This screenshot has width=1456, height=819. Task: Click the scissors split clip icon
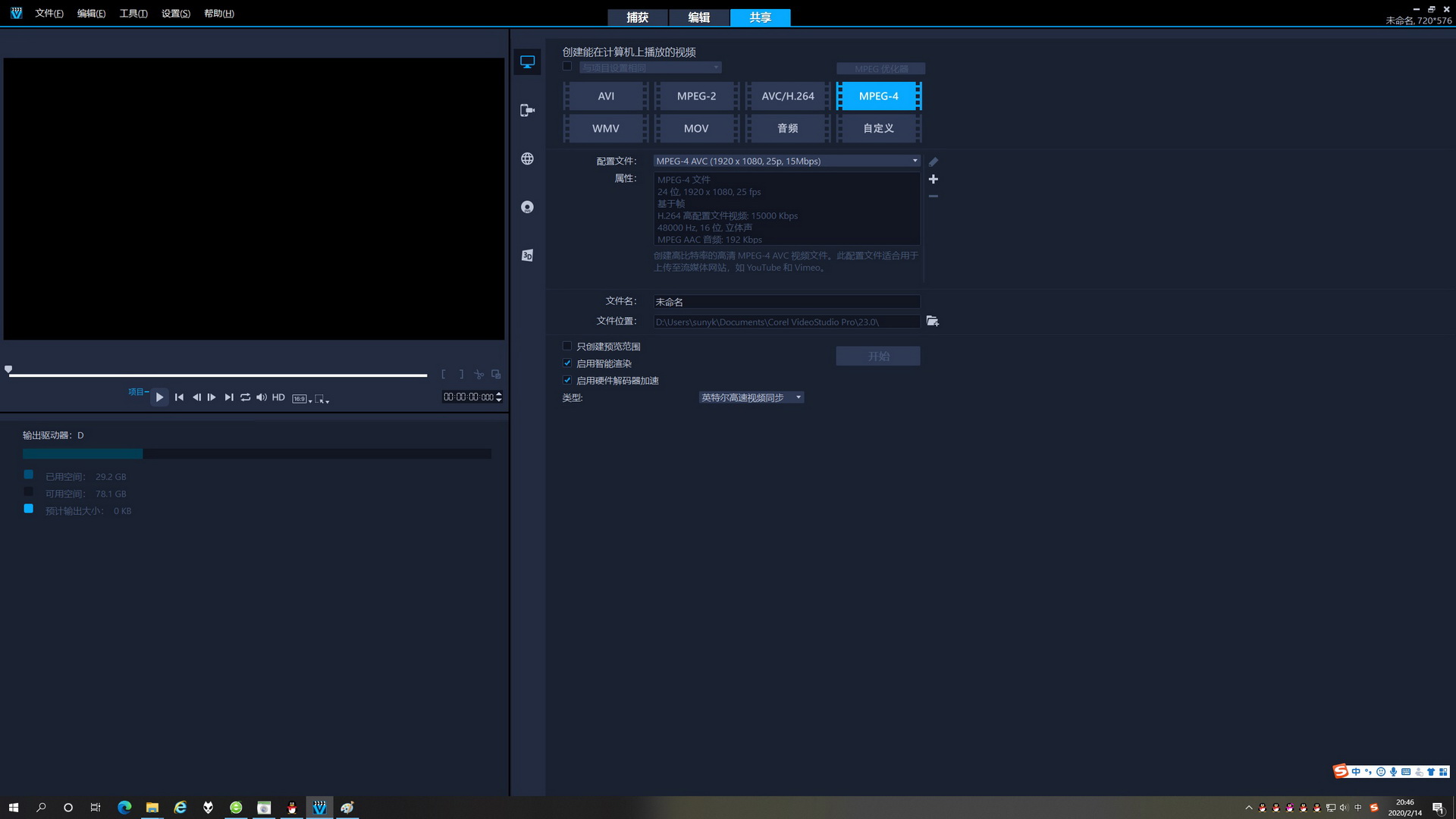point(479,374)
